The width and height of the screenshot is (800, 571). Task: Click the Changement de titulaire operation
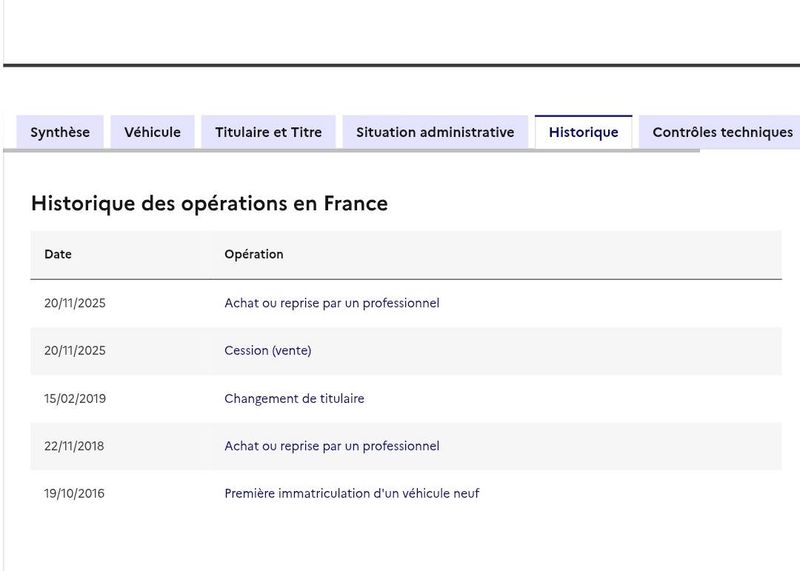tap(294, 399)
